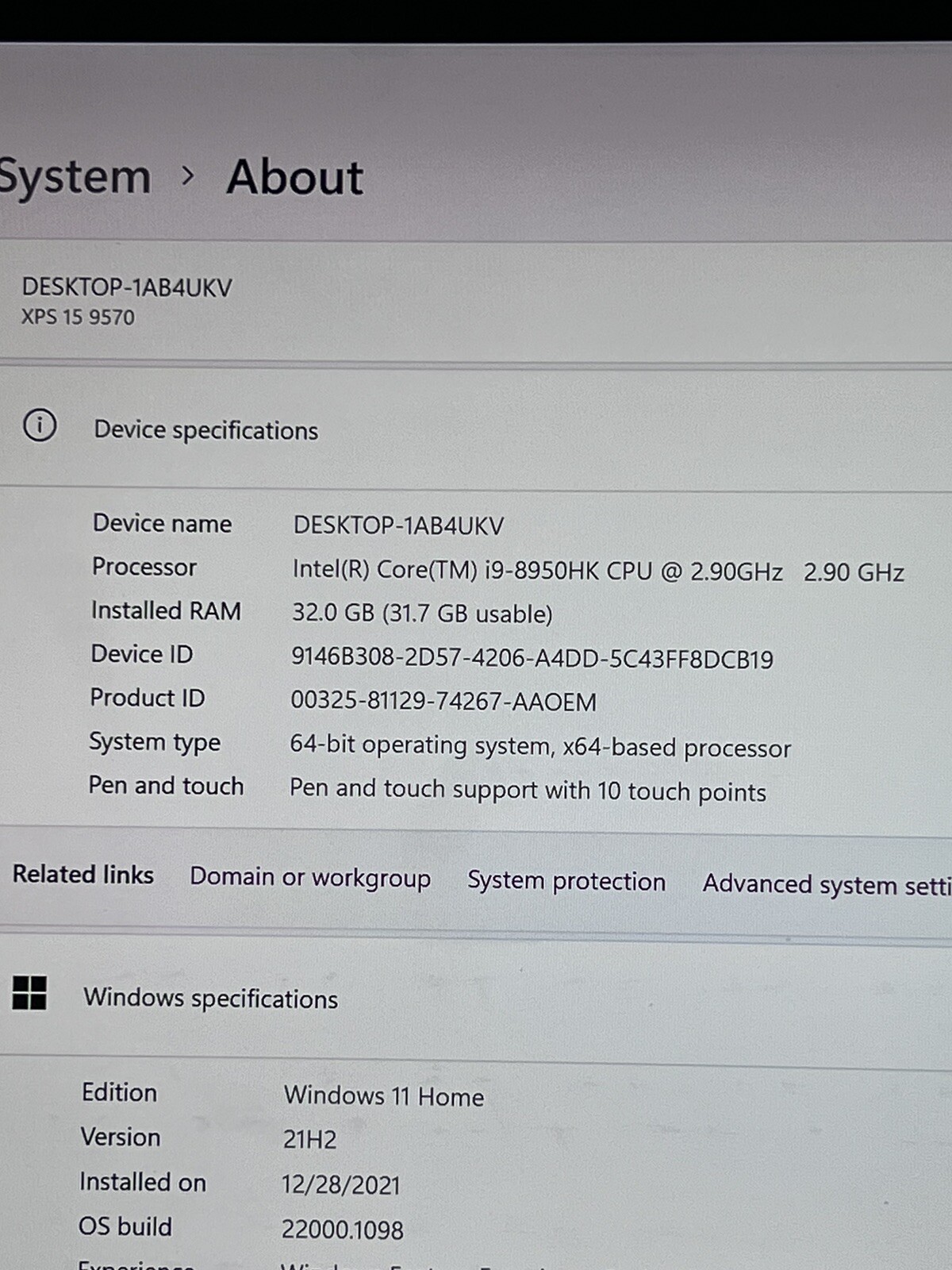The image size is (952, 1270).
Task: Click the System type label
Action: click(155, 742)
